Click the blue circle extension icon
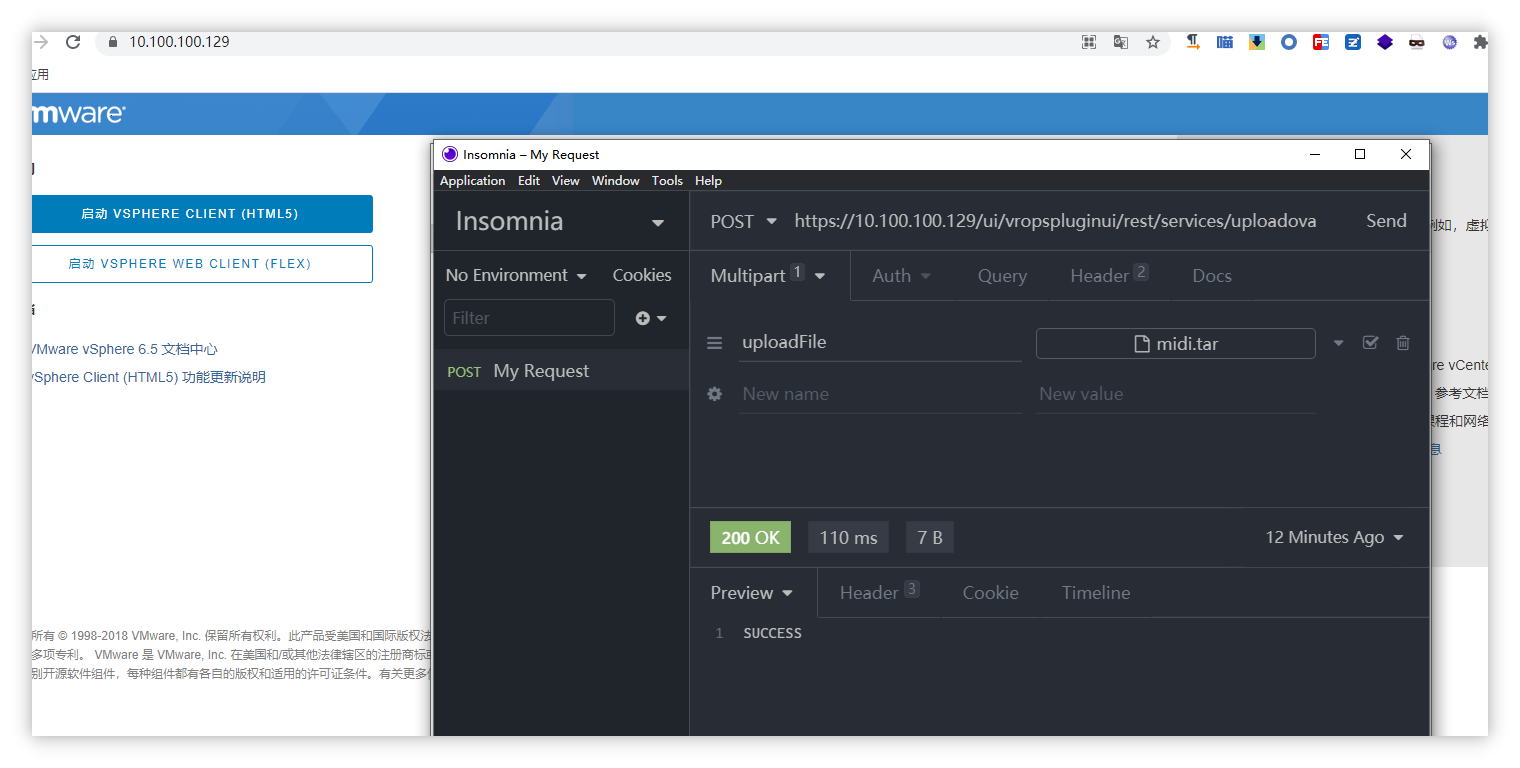The height and width of the screenshot is (768, 1520). [x=1289, y=42]
